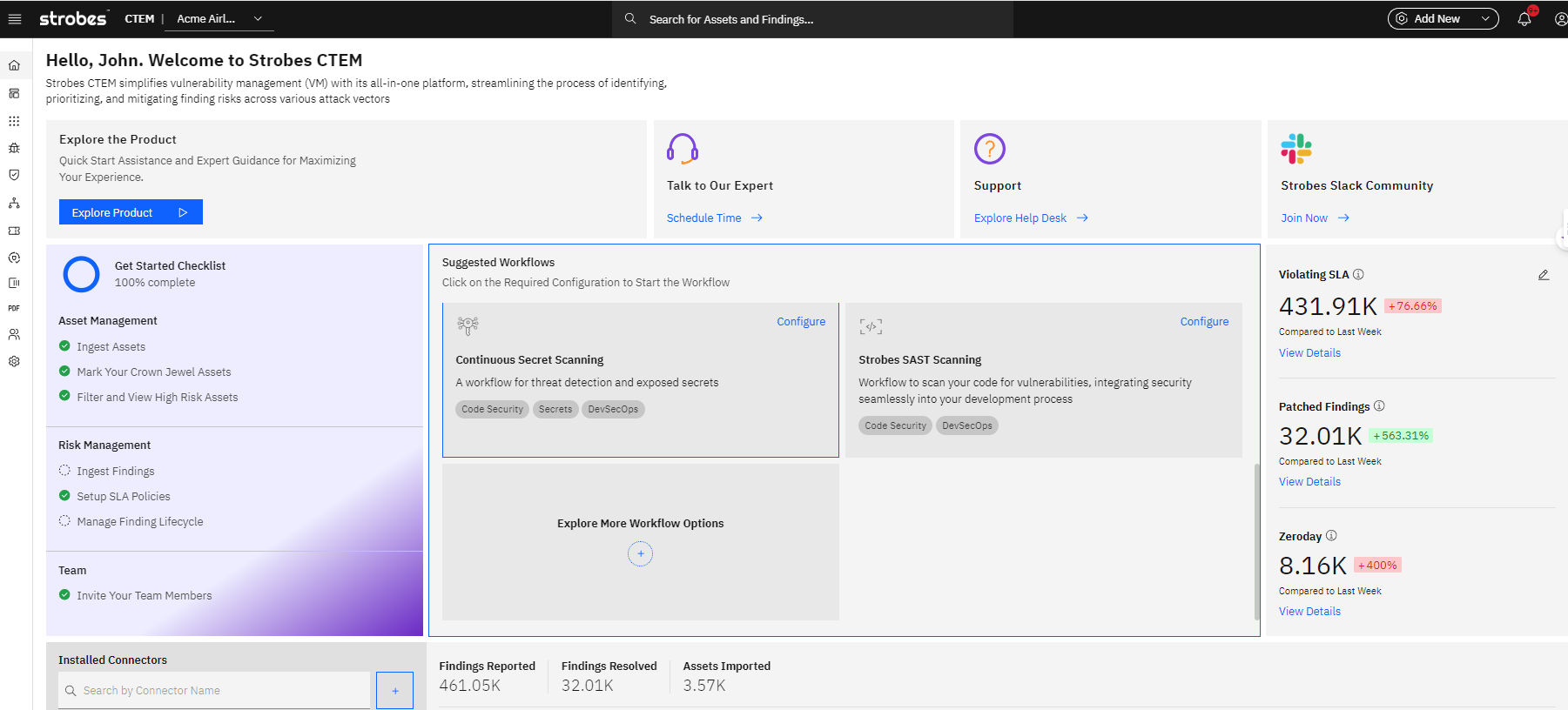
Task: Open the Acme Airl... organization dropdown
Action: [x=220, y=18]
